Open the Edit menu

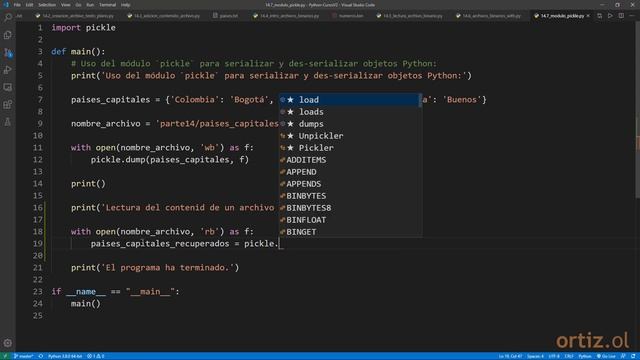pyautogui.click(x=29, y=5)
